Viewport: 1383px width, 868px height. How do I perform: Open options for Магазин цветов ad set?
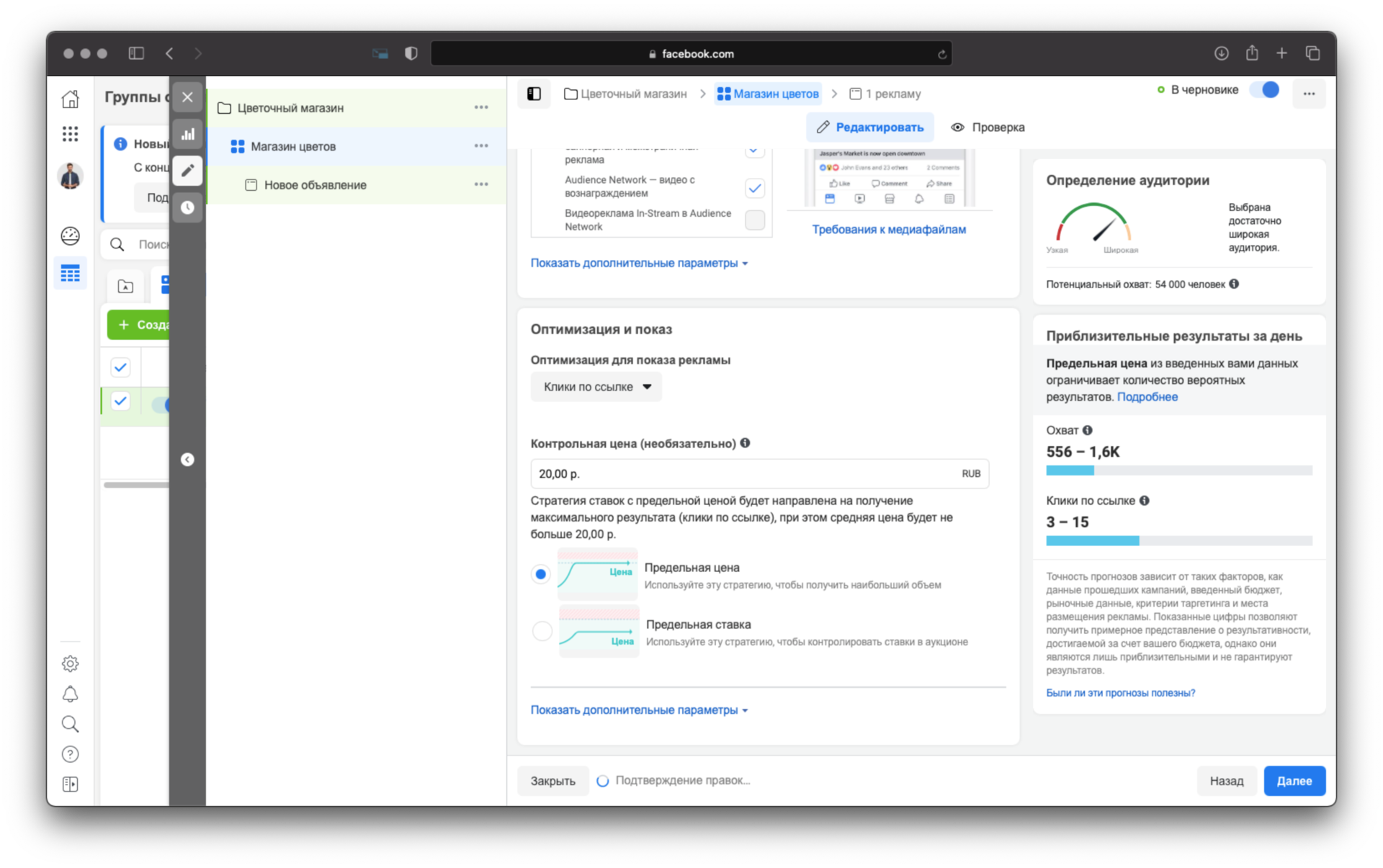click(481, 146)
